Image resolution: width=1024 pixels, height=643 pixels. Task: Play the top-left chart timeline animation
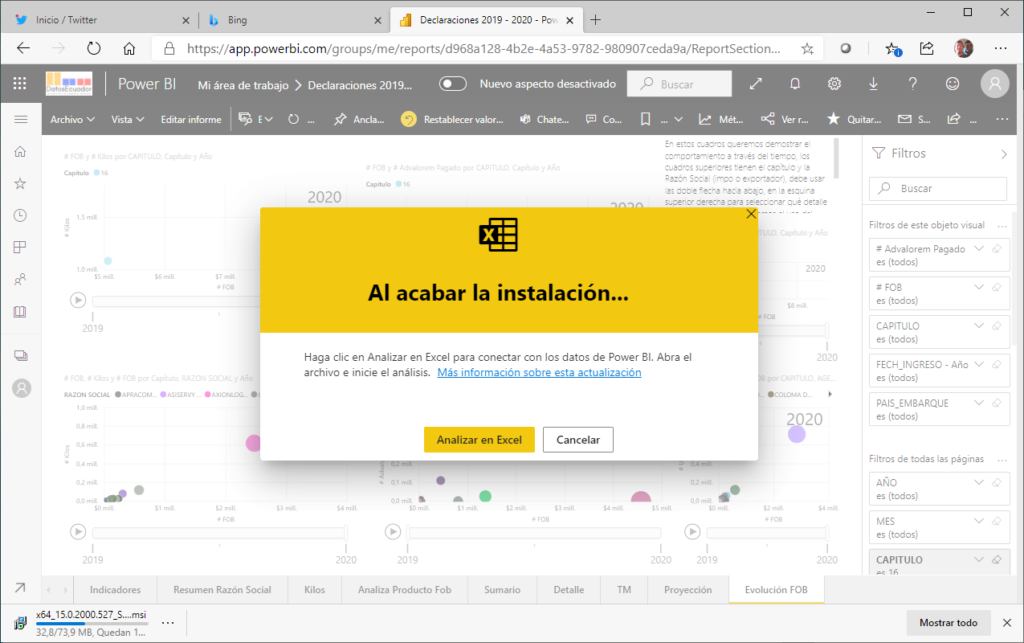click(x=78, y=300)
